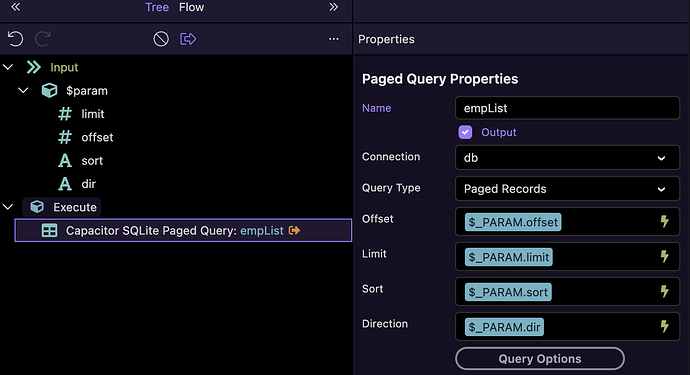The image size is (690, 375).
Task: Select the Execute step label
Action: tap(75, 207)
